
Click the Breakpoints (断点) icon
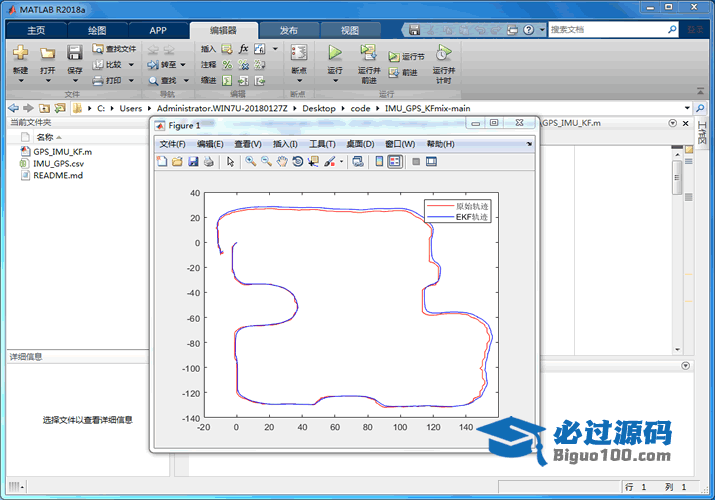(298, 54)
